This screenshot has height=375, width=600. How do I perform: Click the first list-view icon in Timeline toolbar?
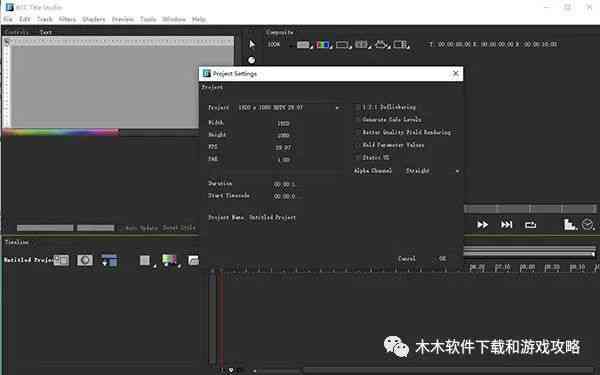pos(61,261)
